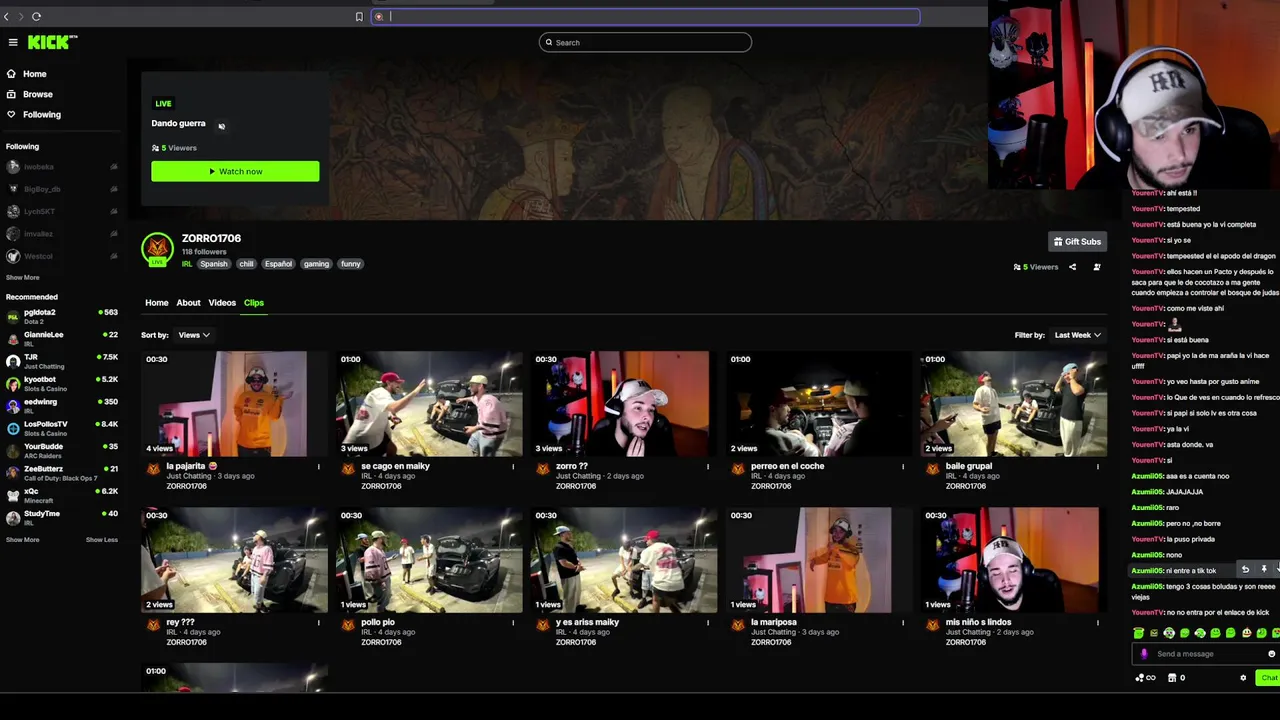This screenshot has width=1280, height=720.
Task: Reload the page in the browser
Action: pyautogui.click(x=36, y=16)
